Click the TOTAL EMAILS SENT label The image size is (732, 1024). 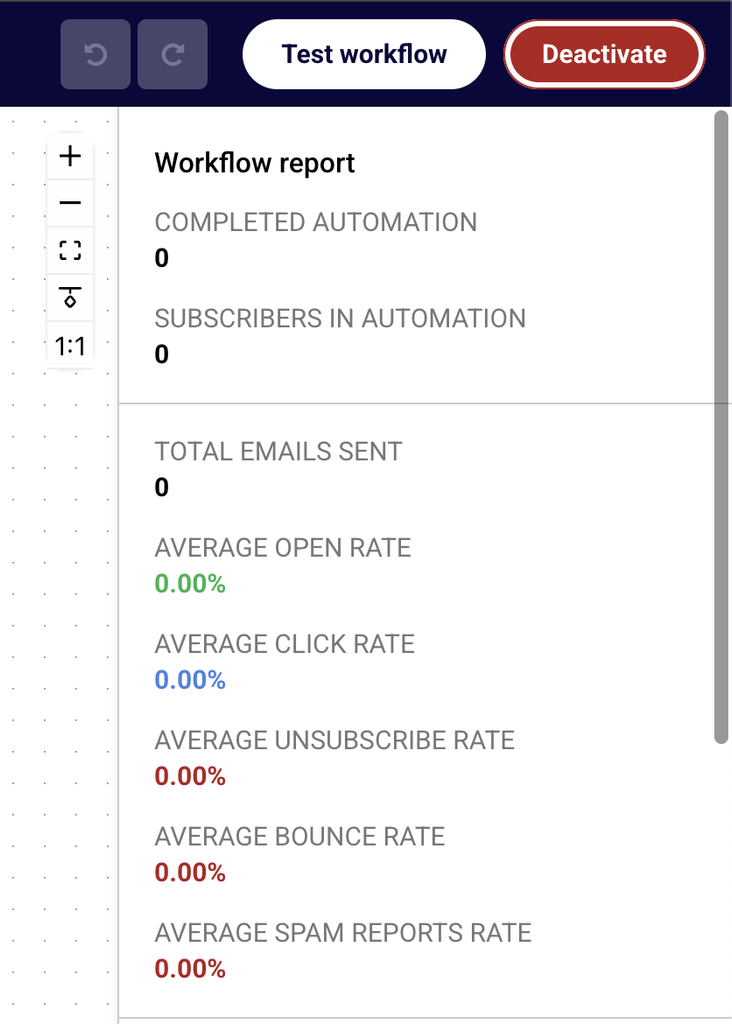click(278, 452)
